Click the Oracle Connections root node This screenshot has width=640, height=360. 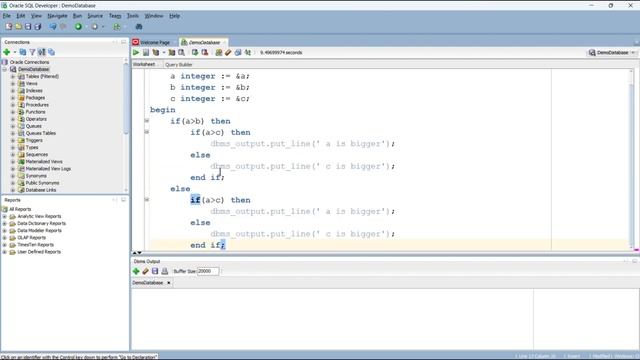tap(29, 62)
